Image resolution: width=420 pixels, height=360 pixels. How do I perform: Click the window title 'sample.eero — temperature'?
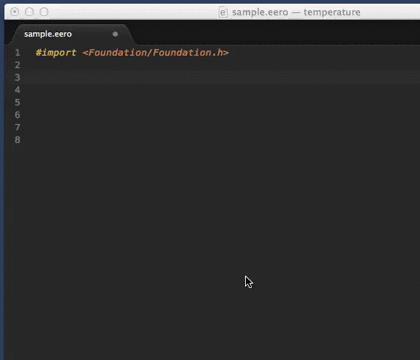pos(296,12)
